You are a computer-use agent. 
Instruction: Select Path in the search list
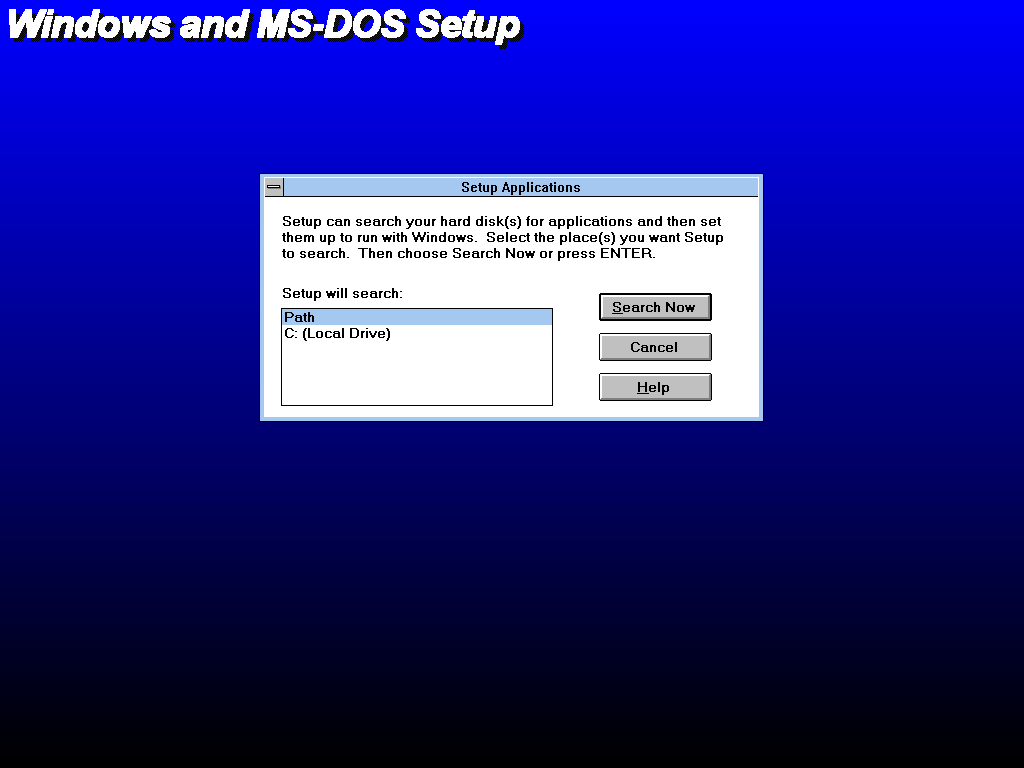coord(417,317)
